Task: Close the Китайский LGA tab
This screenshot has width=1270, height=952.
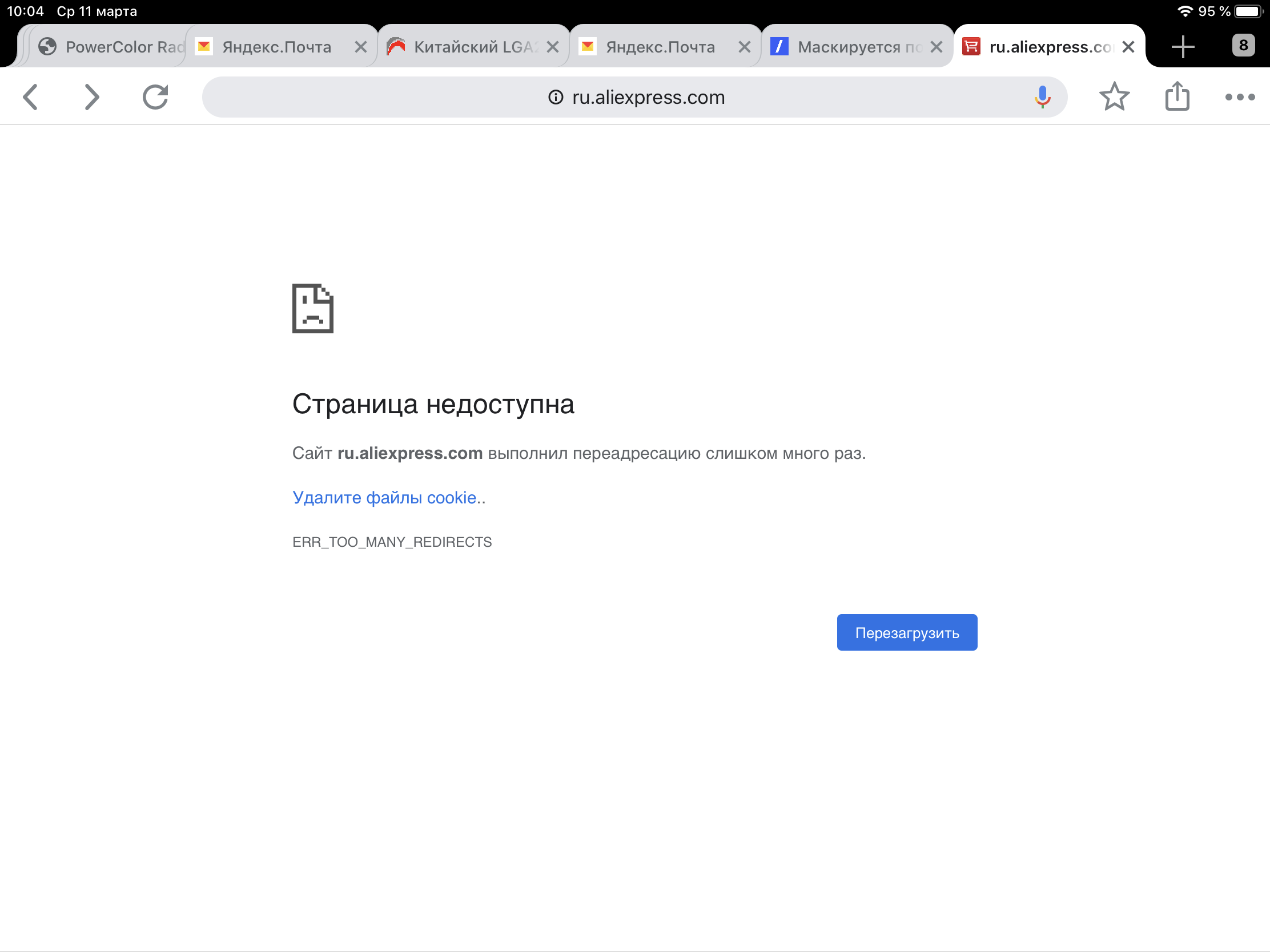Action: click(552, 47)
